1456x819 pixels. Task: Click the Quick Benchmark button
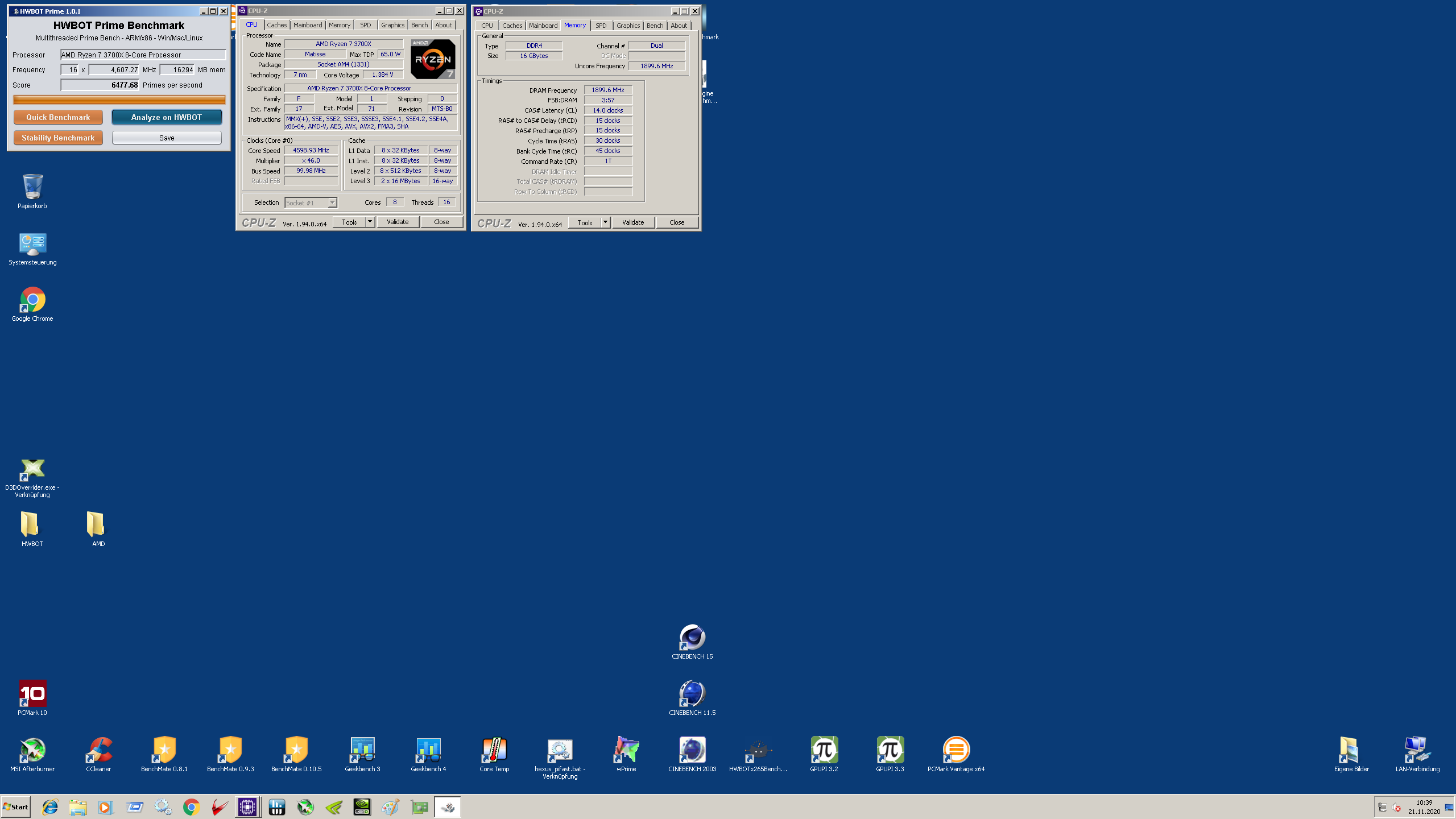pos(58,117)
